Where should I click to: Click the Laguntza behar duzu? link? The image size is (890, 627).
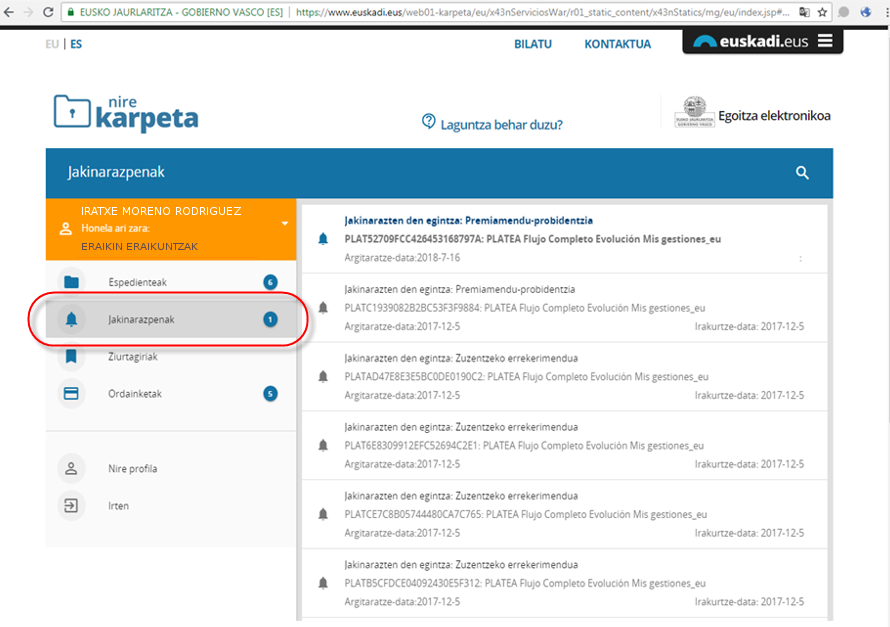[502, 125]
